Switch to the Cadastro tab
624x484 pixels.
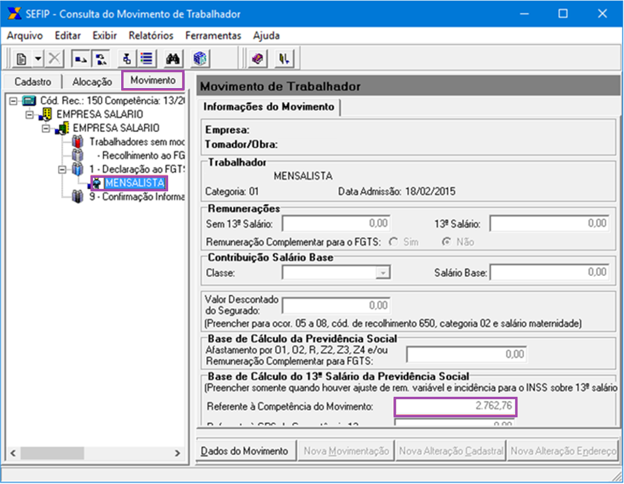coord(33,82)
